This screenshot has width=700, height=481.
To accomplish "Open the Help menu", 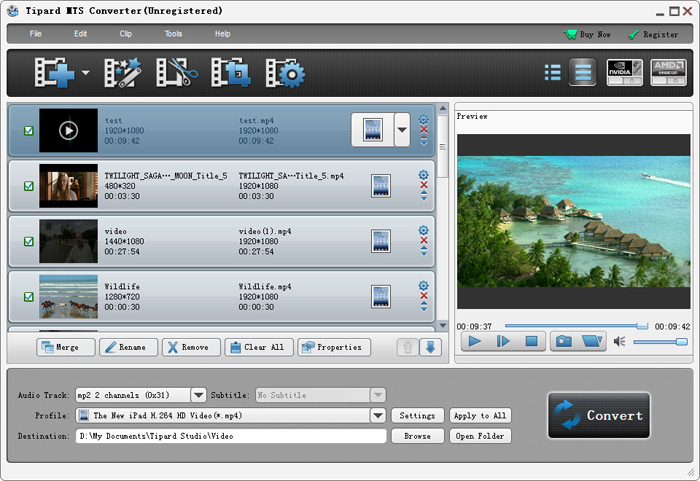I will click(x=222, y=33).
